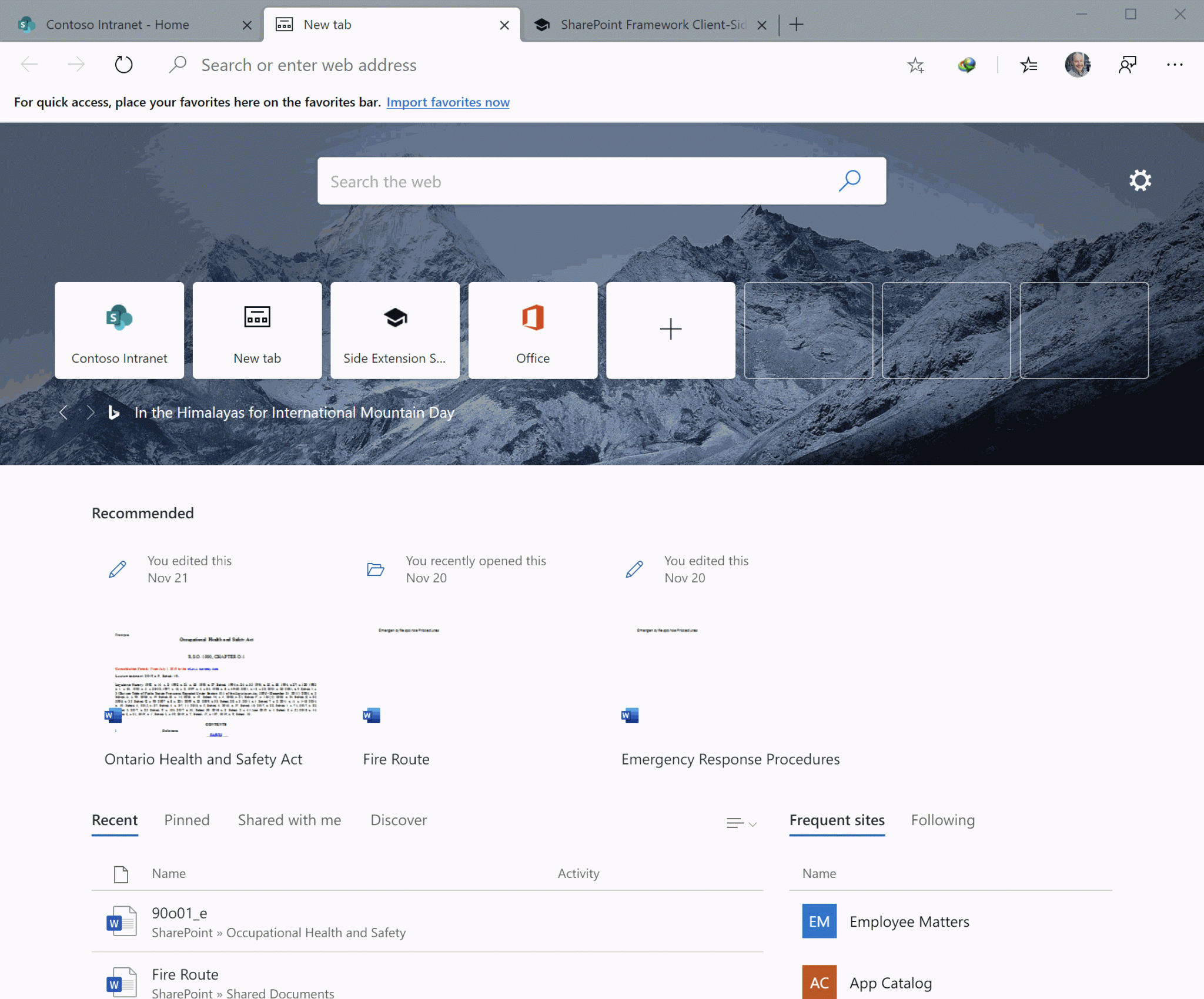The width and height of the screenshot is (1204, 999).
Task: Open the Contoso Intranet tile
Action: coord(119,329)
